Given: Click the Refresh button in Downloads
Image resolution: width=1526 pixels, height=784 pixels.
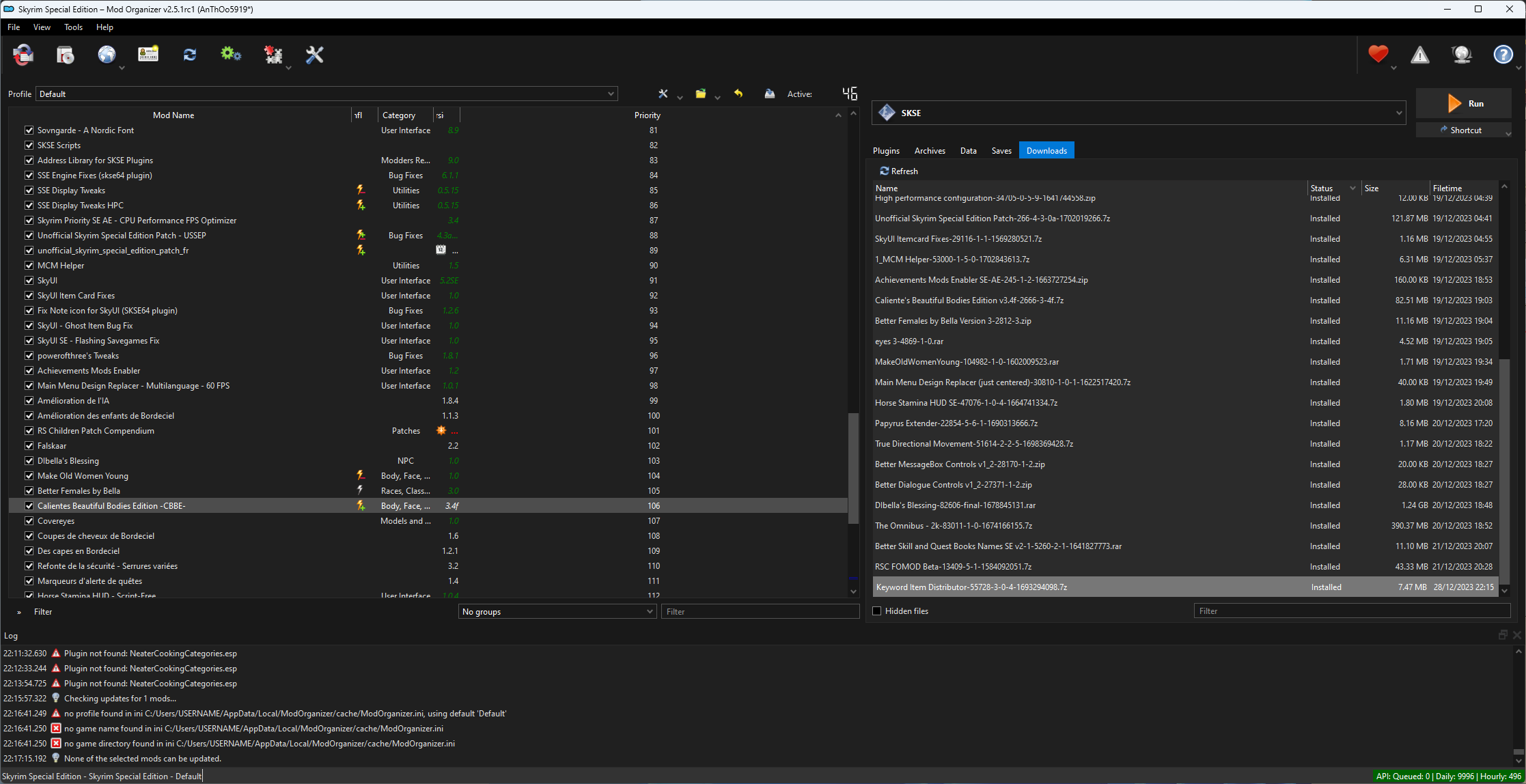Looking at the screenshot, I should pyautogui.click(x=899, y=171).
